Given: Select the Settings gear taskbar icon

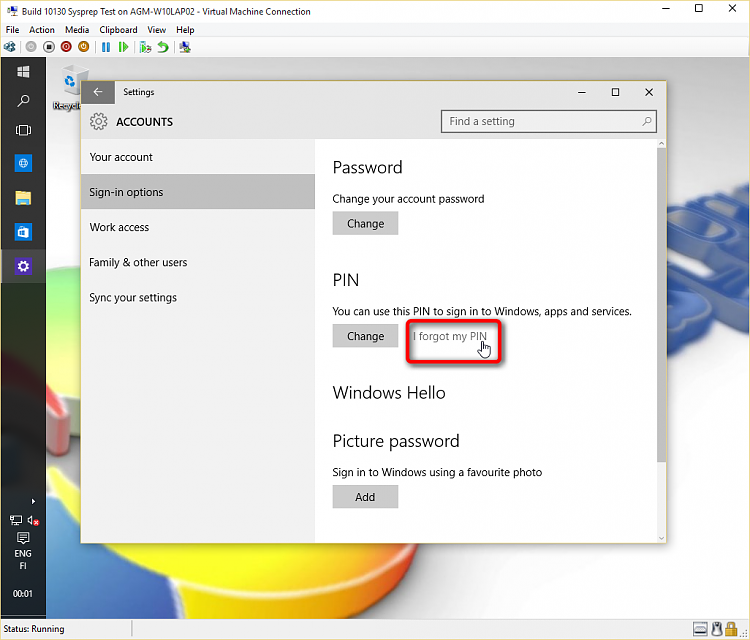Looking at the screenshot, I should [x=23, y=266].
